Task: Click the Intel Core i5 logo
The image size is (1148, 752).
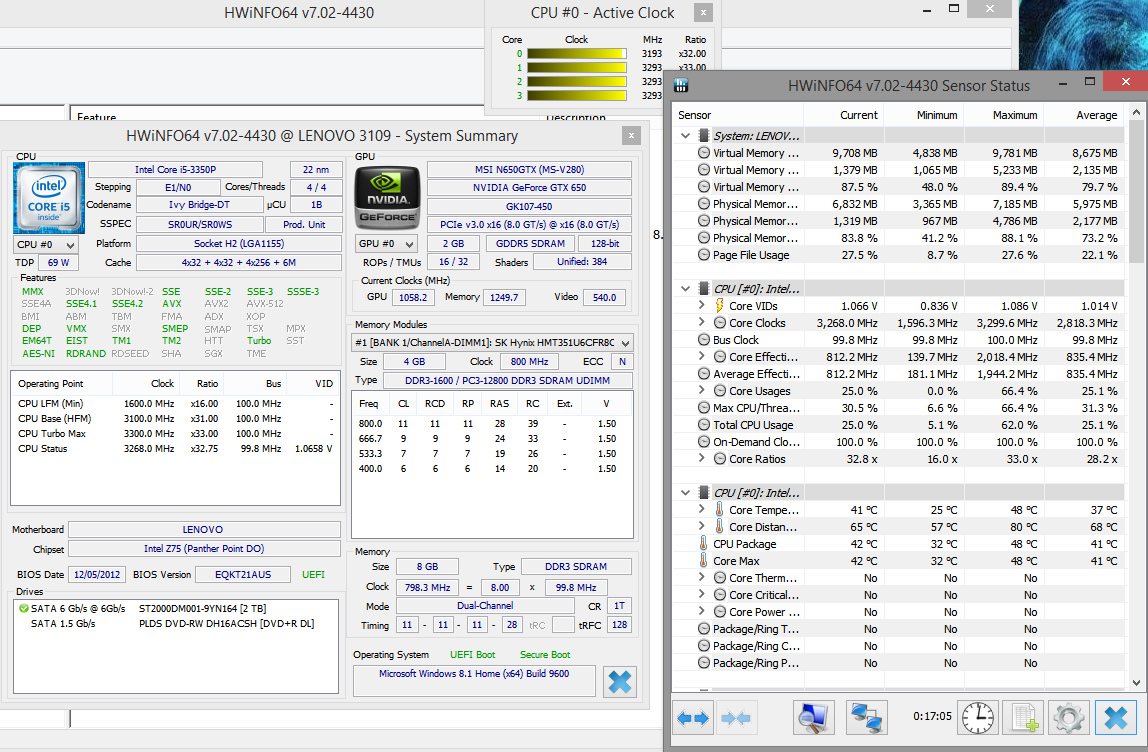Action: 49,198
